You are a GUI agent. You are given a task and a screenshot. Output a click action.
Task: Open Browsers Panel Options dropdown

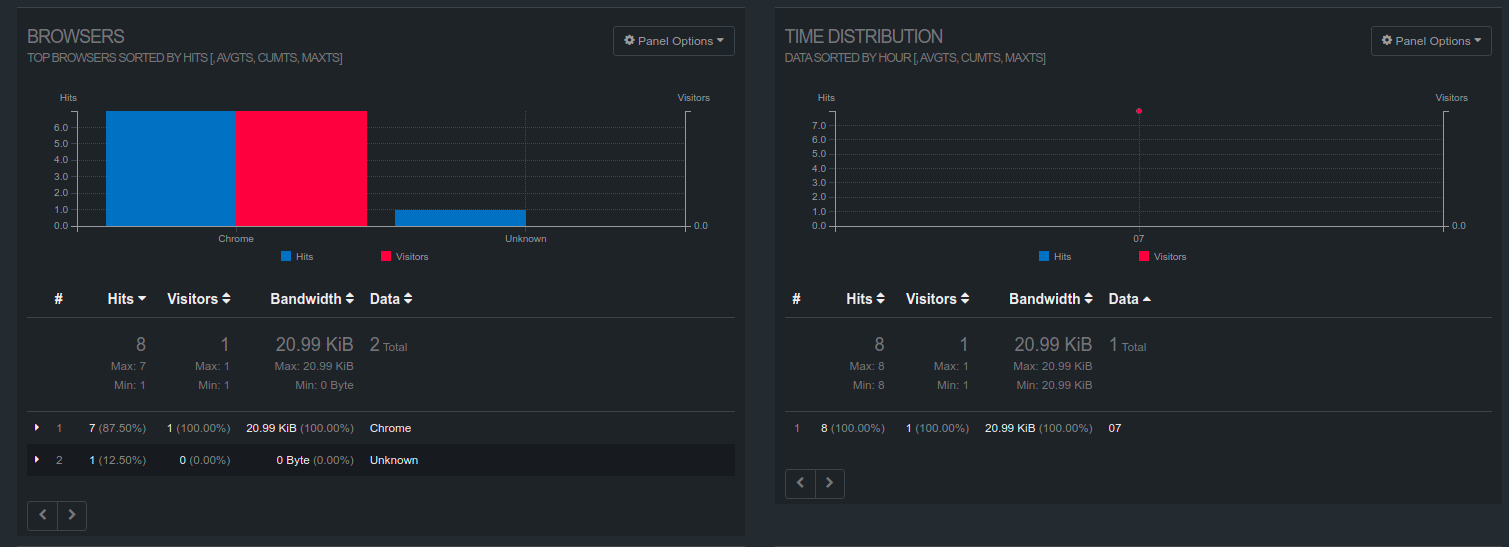coord(673,41)
